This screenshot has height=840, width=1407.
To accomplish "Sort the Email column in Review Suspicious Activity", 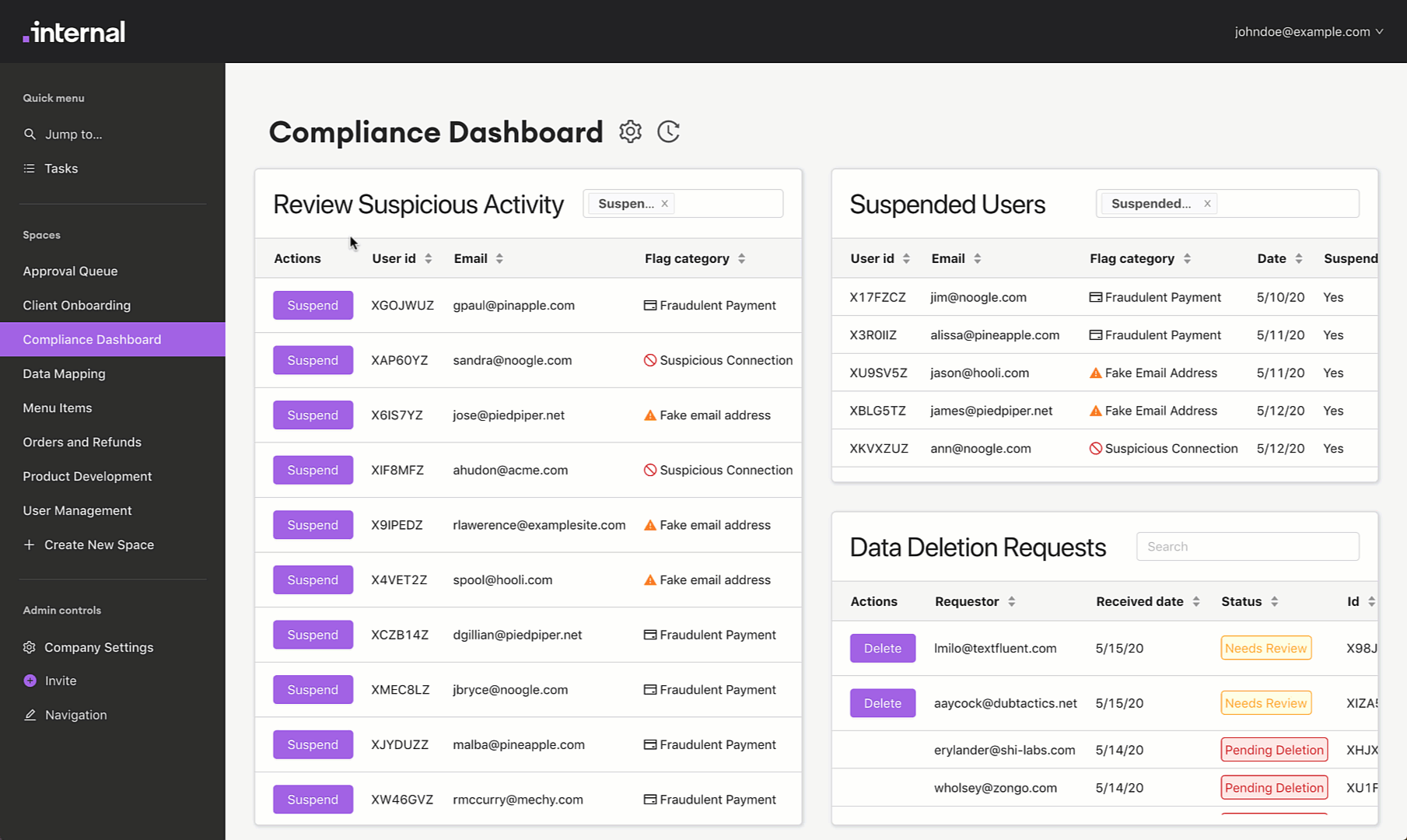I will tap(499, 257).
